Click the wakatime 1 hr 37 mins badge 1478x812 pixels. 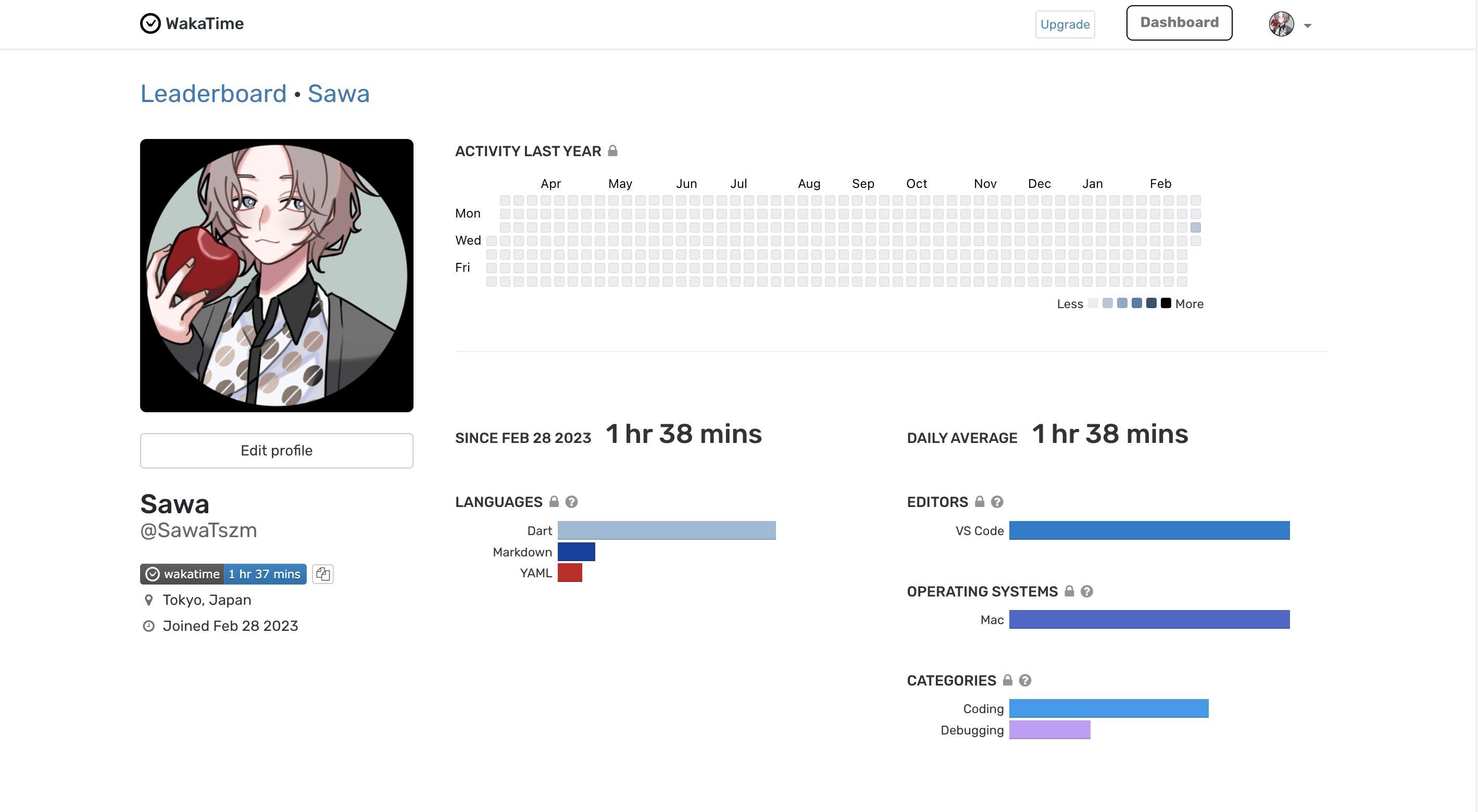pyautogui.click(x=223, y=574)
